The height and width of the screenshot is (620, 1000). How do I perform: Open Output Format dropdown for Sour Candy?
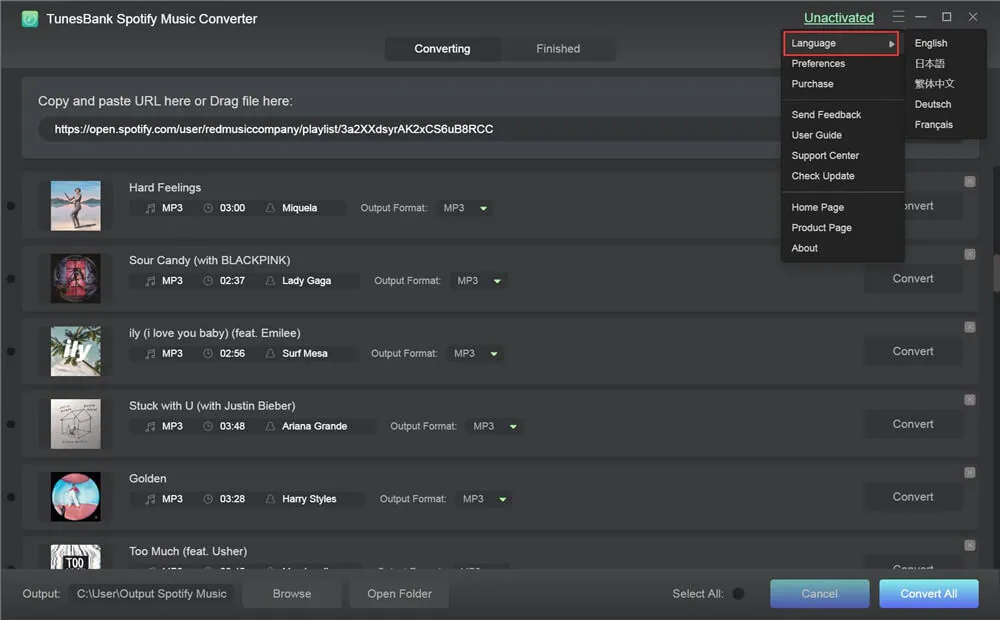[479, 281]
